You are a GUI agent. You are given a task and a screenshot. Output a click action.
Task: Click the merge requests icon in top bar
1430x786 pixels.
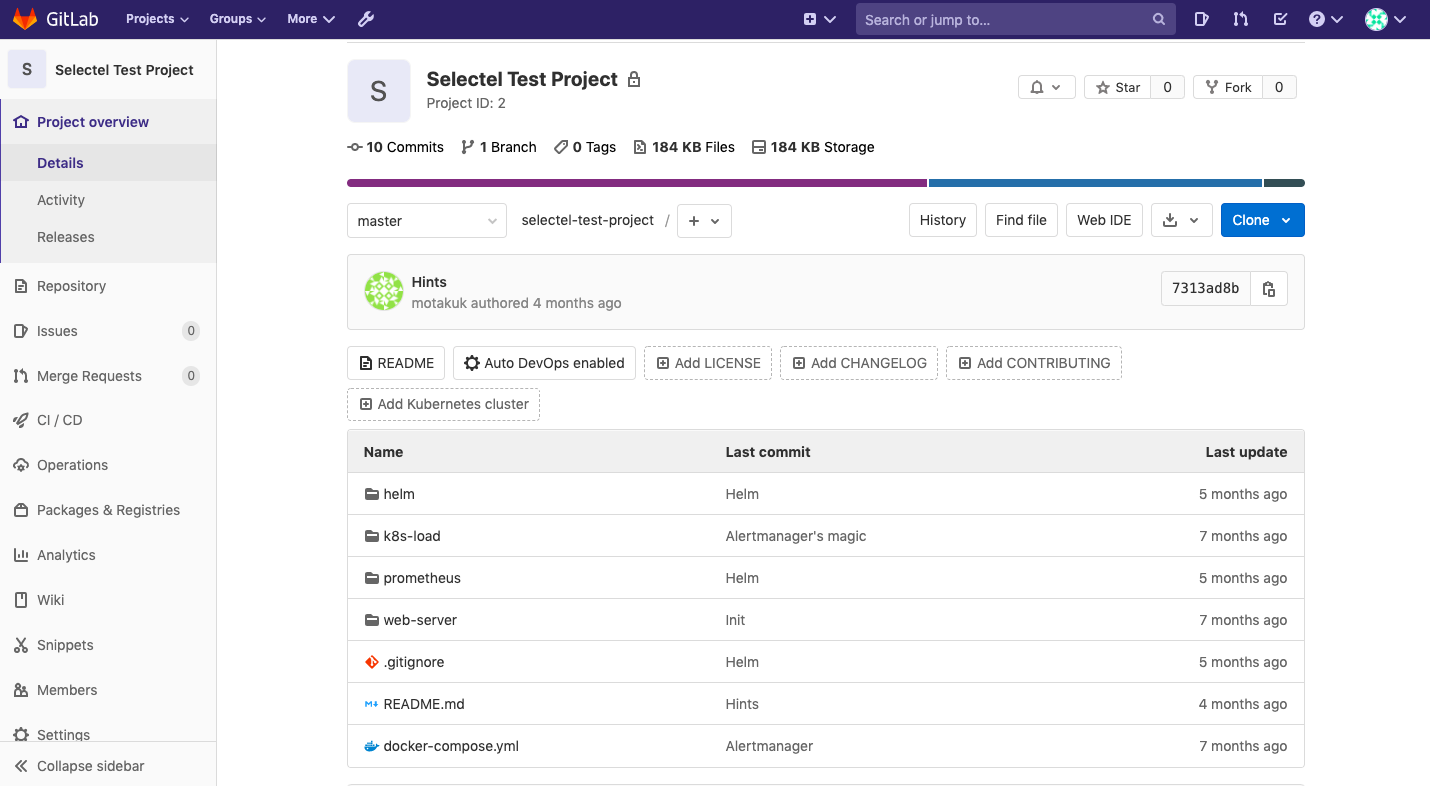(1240, 19)
